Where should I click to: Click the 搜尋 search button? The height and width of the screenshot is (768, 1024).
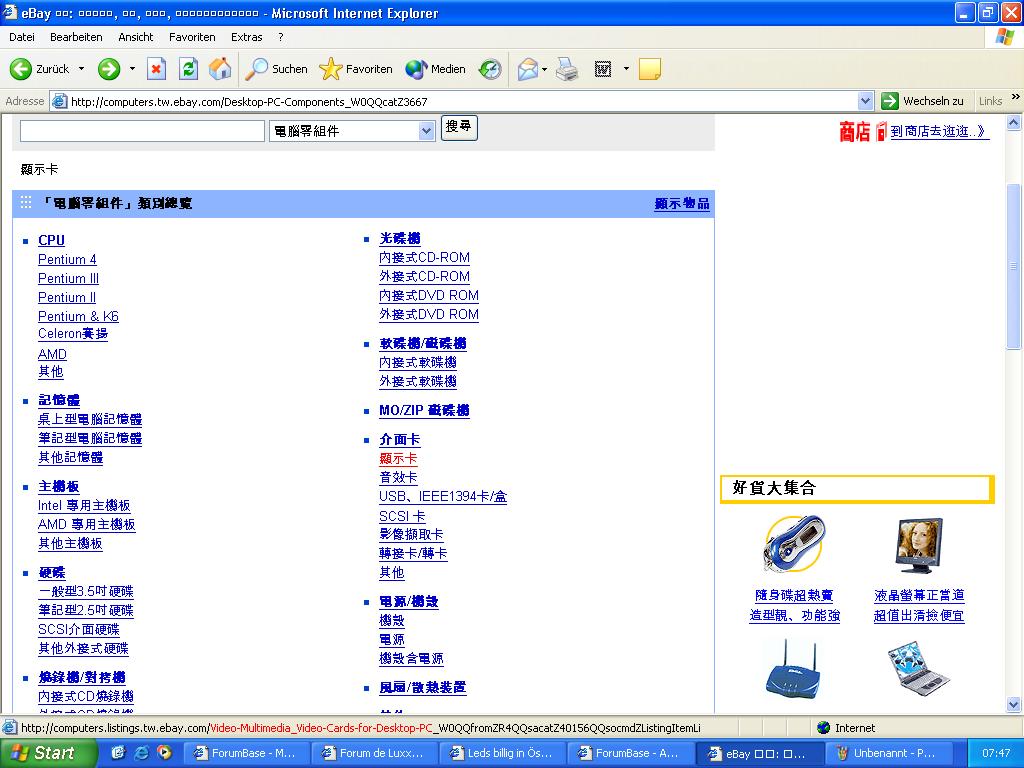tap(459, 127)
